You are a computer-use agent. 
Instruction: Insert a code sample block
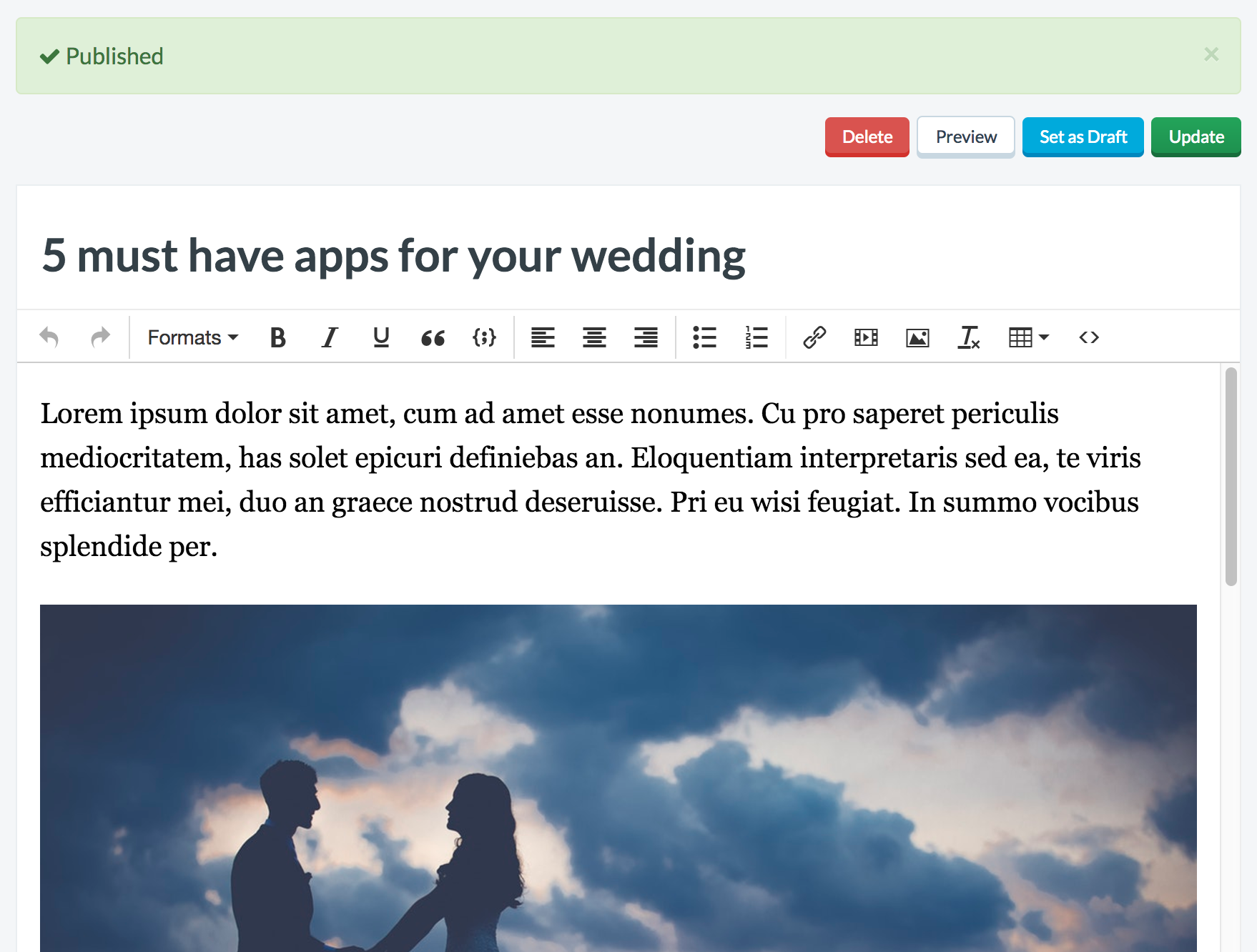[484, 337]
